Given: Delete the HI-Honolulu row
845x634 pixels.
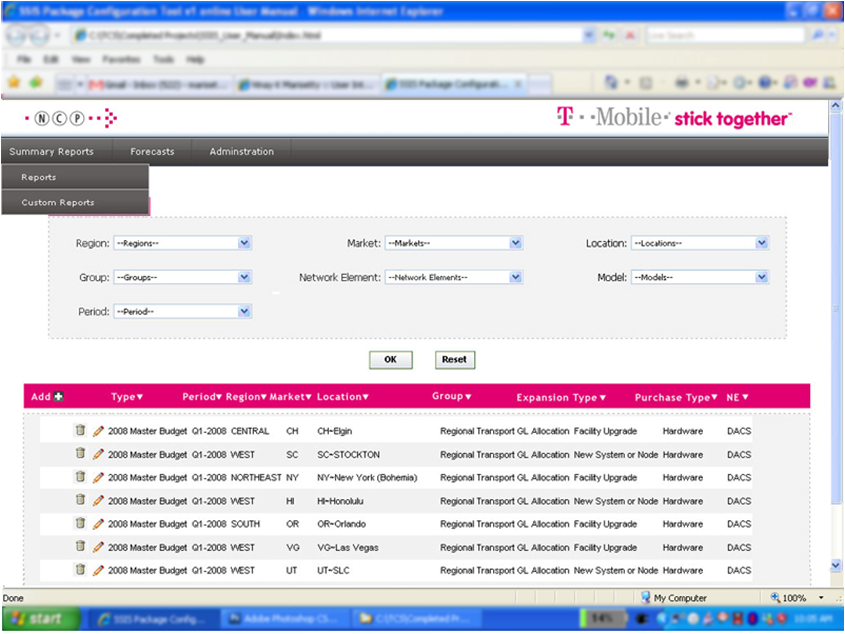Looking at the screenshot, I should click(80, 500).
